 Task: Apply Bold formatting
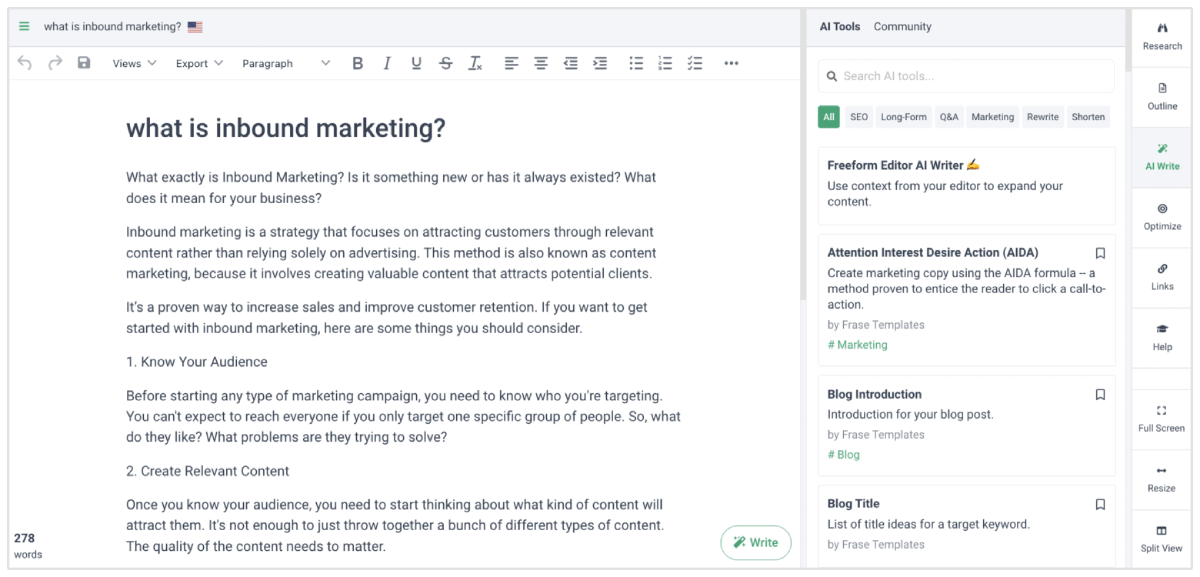357,63
